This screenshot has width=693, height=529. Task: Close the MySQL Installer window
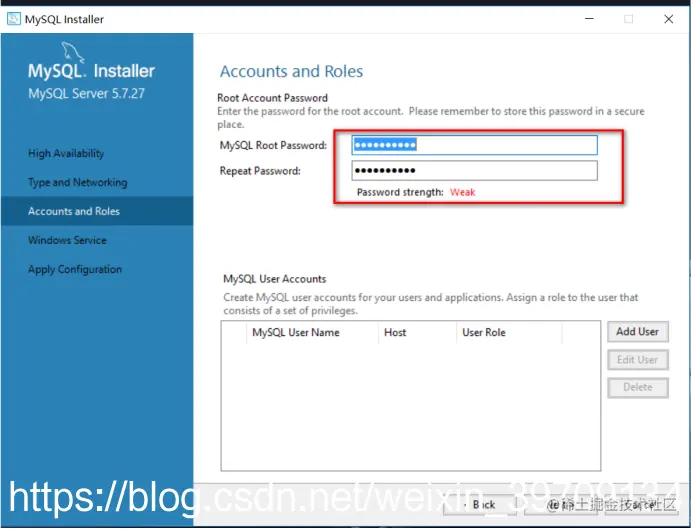point(668,19)
